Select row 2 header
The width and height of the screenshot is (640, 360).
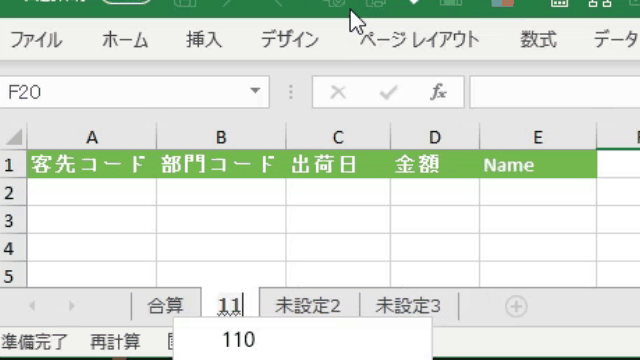(13, 192)
